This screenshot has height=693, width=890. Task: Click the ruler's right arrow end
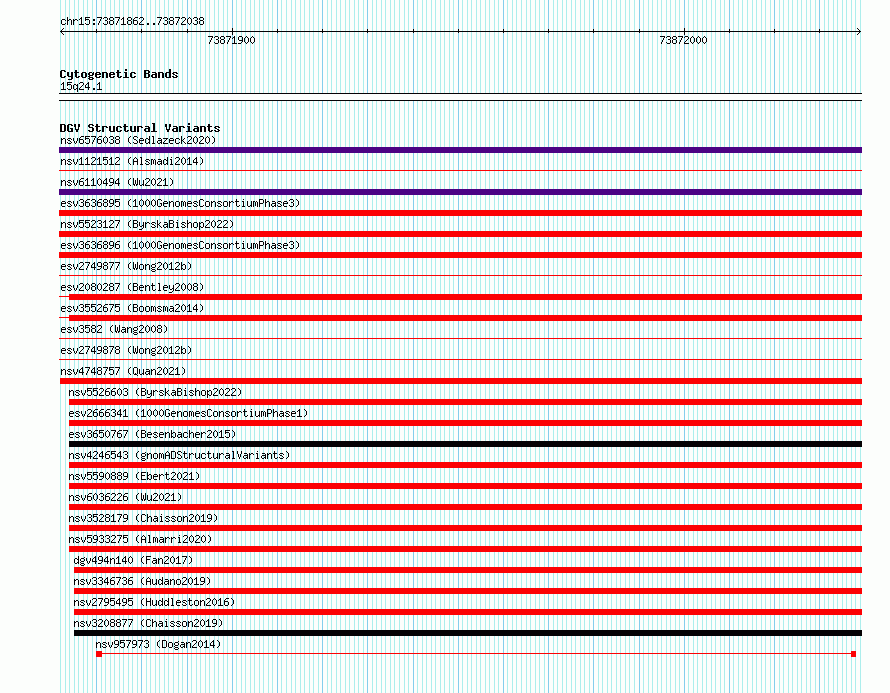coord(859,32)
